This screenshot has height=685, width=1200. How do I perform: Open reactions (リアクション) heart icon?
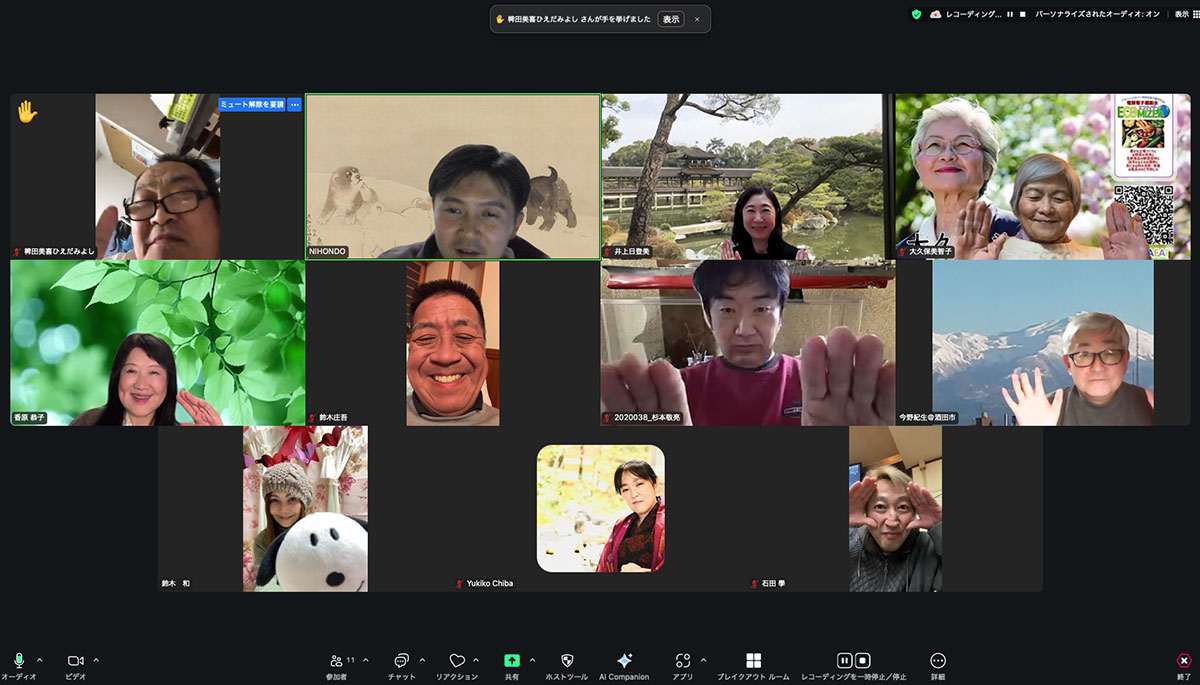(457, 661)
